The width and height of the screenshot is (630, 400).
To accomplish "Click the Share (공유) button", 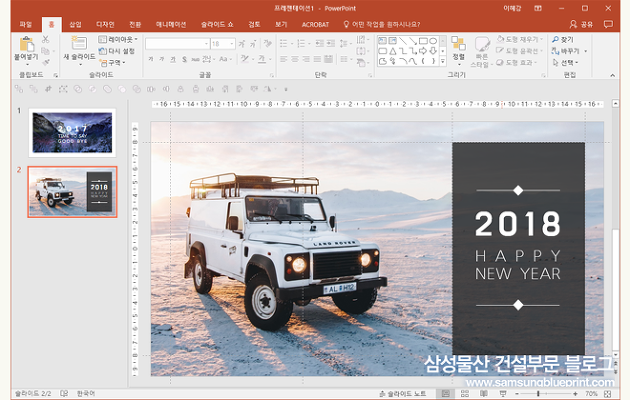I will [581, 24].
